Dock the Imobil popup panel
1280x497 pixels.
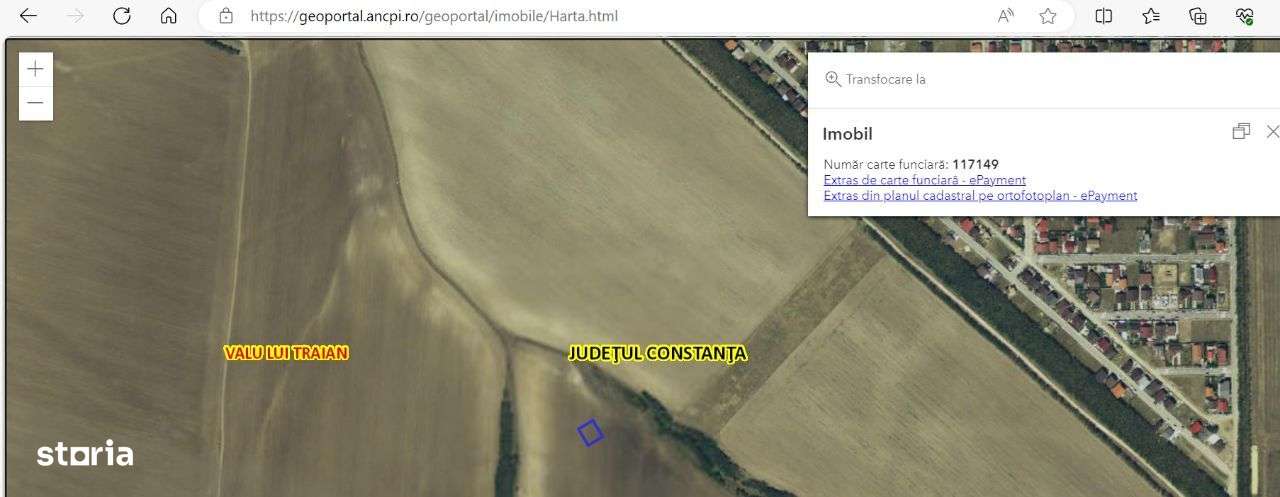point(1241,132)
